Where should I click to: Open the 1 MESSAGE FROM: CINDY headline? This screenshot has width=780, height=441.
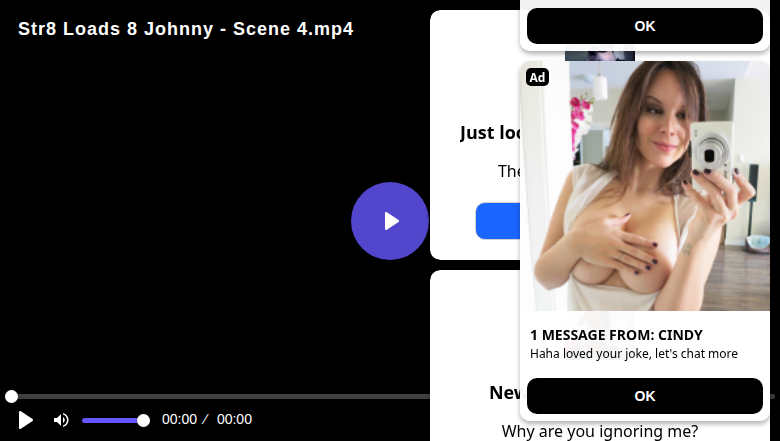pos(616,335)
